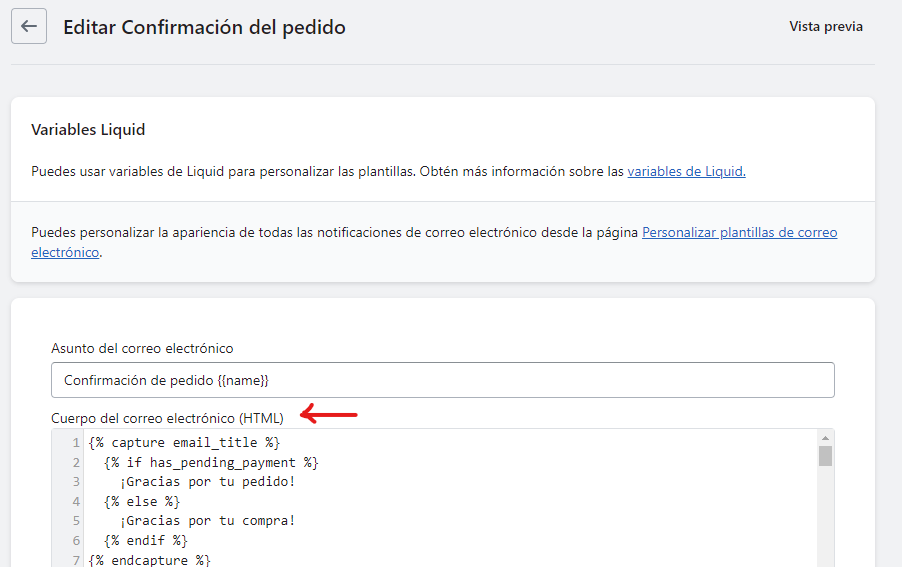Focus the email subject input field
The height and width of the screenshot is (567, 902).
pyautogui.click(x=442, y=380)
